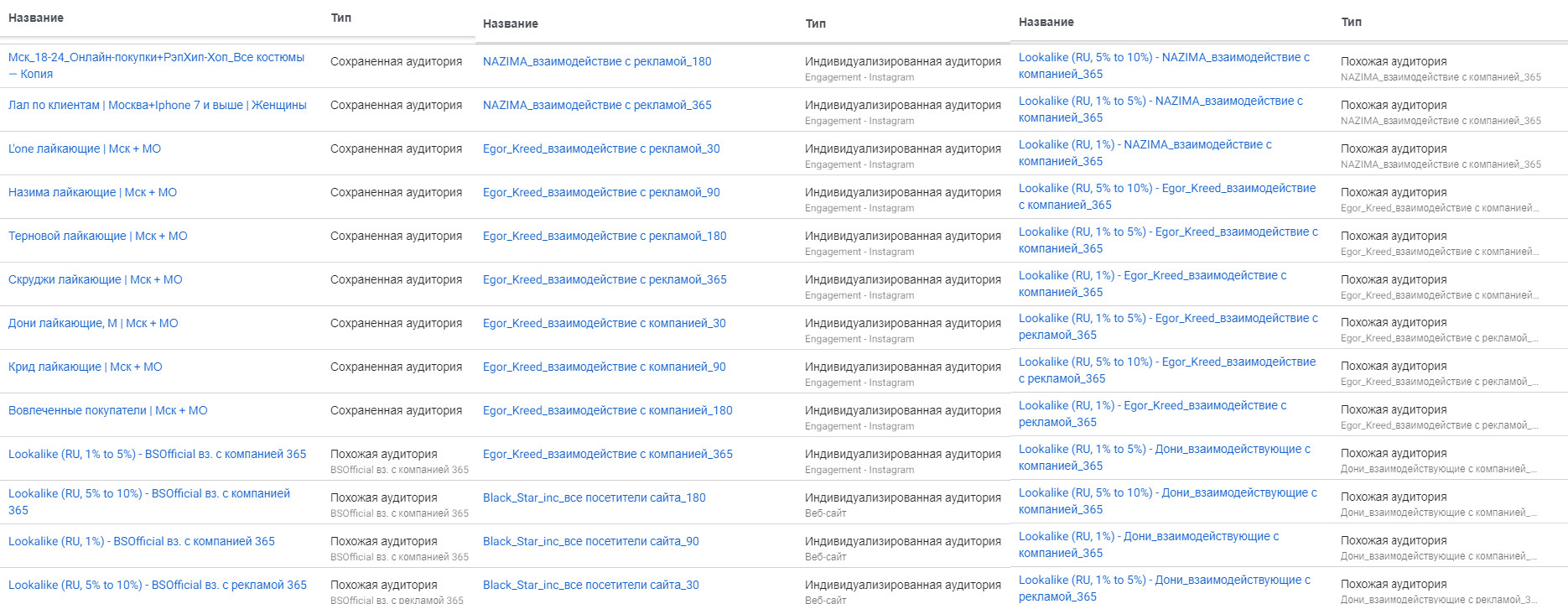This screenshot has height=604, width=1568.
Task: Open Egor_Kreed_взаимодействие с рекламой_180
Action: pyautogui.click(x=605, y=236)
